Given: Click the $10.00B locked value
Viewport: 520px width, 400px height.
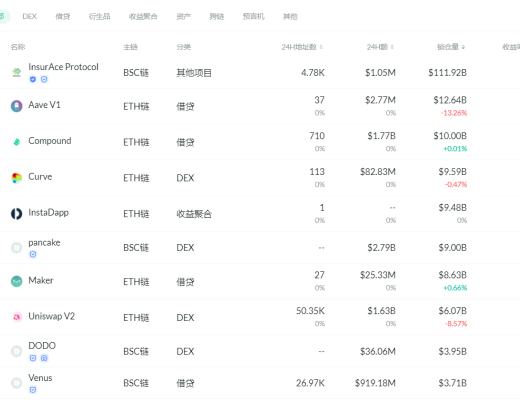Looking at the screenshot, I should [450, 136].
